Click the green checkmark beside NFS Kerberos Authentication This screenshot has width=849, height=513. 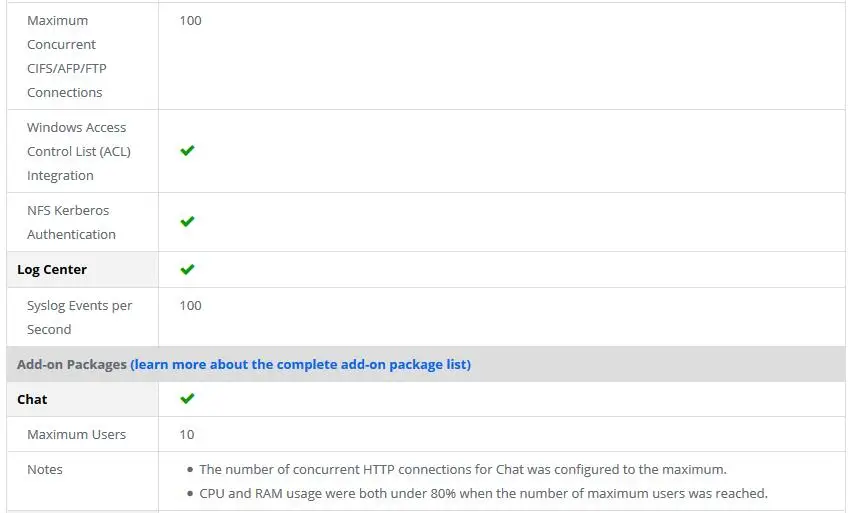point(187,222)
